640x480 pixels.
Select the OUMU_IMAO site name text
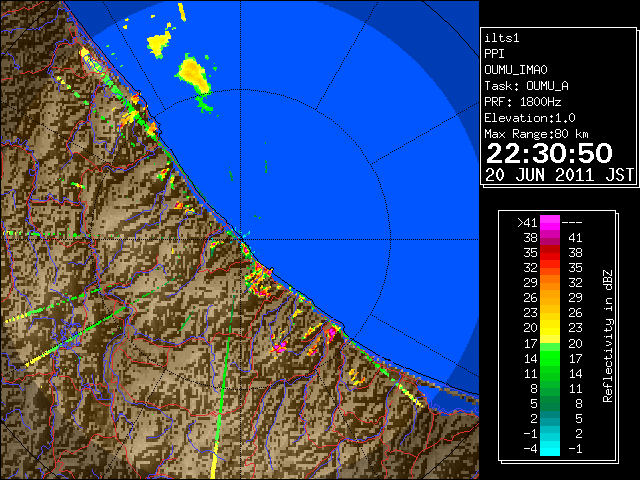point(516,70)
